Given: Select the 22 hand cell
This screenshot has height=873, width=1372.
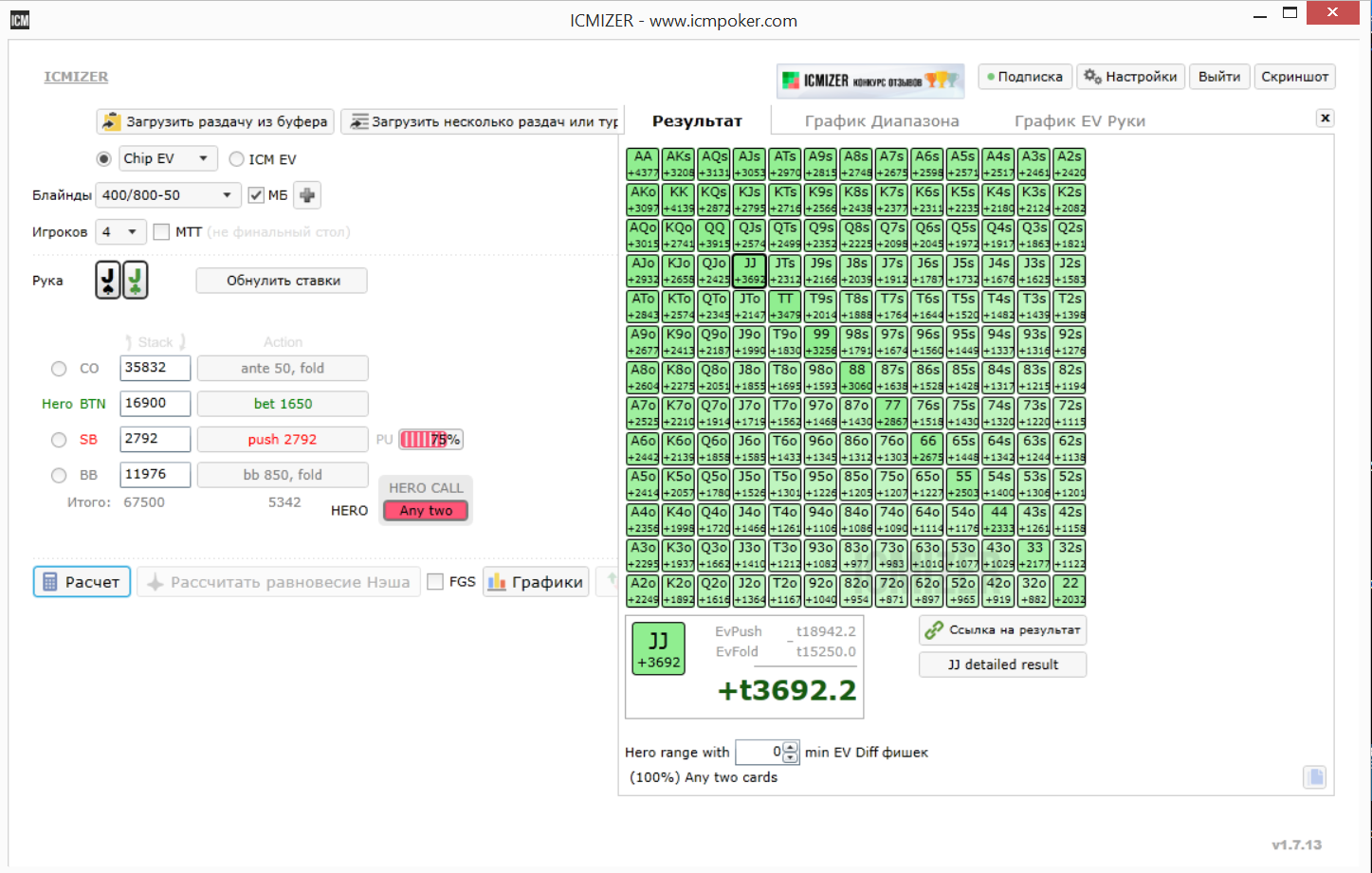Looking at the screenshot, I should pyautogui.click(x=1070, y=591).
